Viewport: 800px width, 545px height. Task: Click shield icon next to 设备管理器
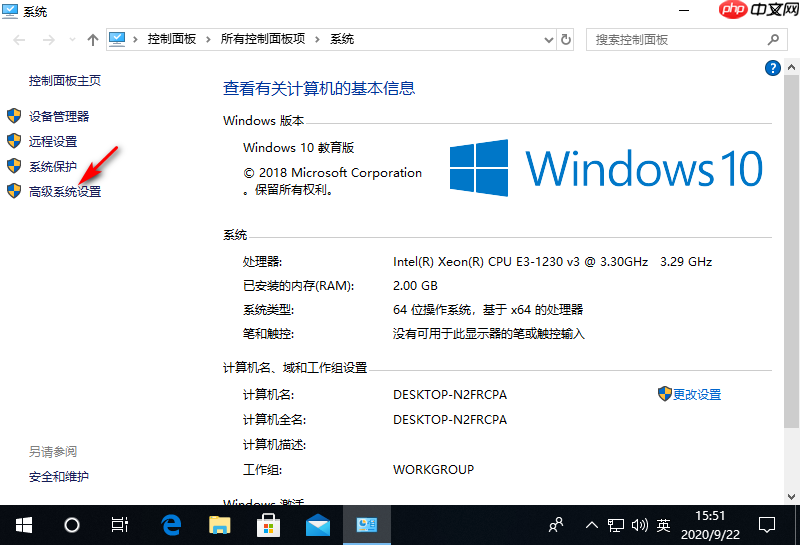(14, 116)
